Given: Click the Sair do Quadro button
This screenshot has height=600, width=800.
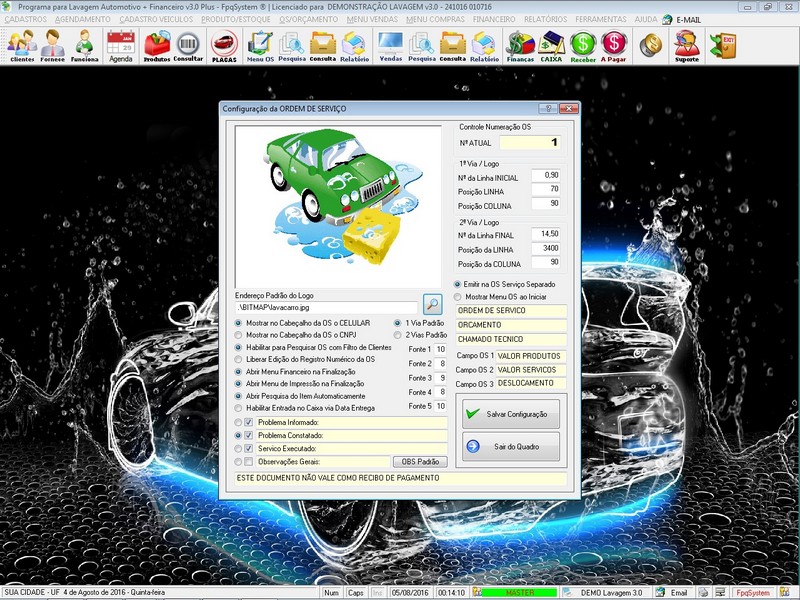Looking at the screenshot, I should coord(511,446).
